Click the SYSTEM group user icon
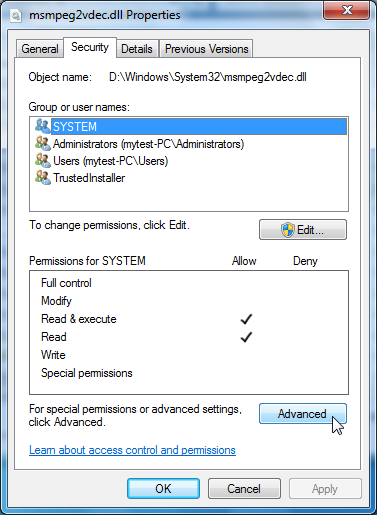The width and height of the screenshot is (377, 515). click(42, 126)
